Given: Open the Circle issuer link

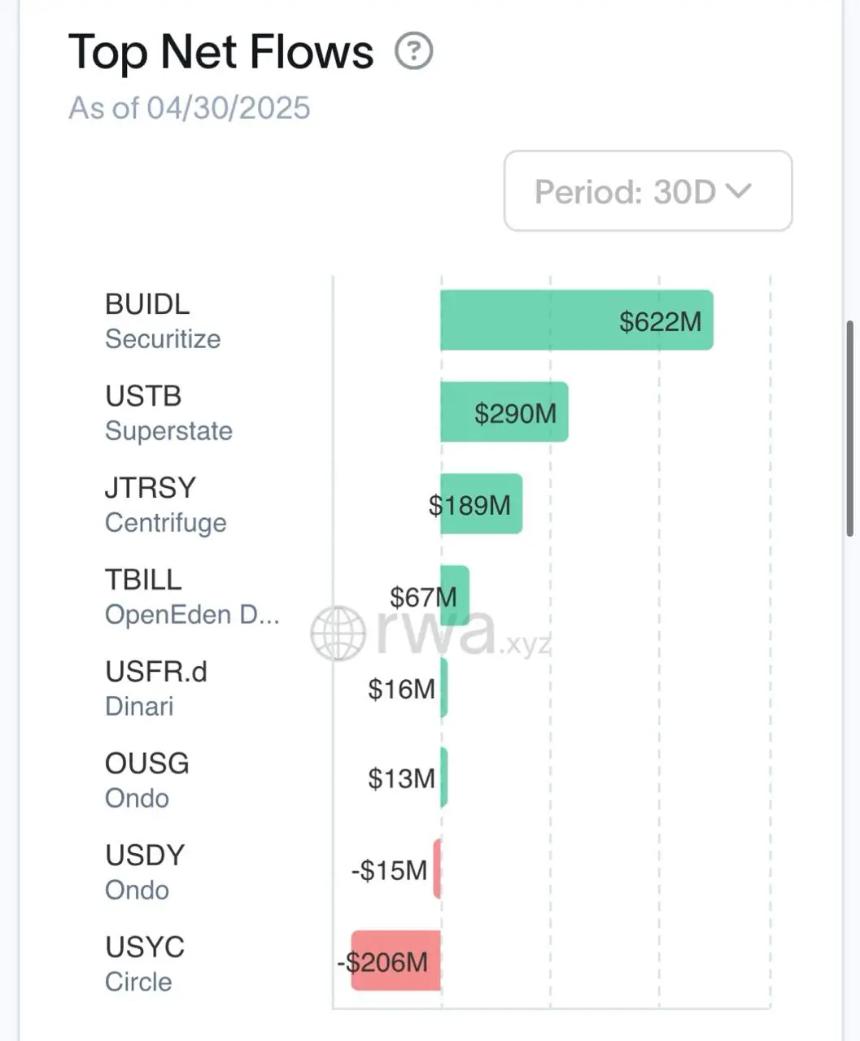Looking at the screenshot, I should pos(138,982).
